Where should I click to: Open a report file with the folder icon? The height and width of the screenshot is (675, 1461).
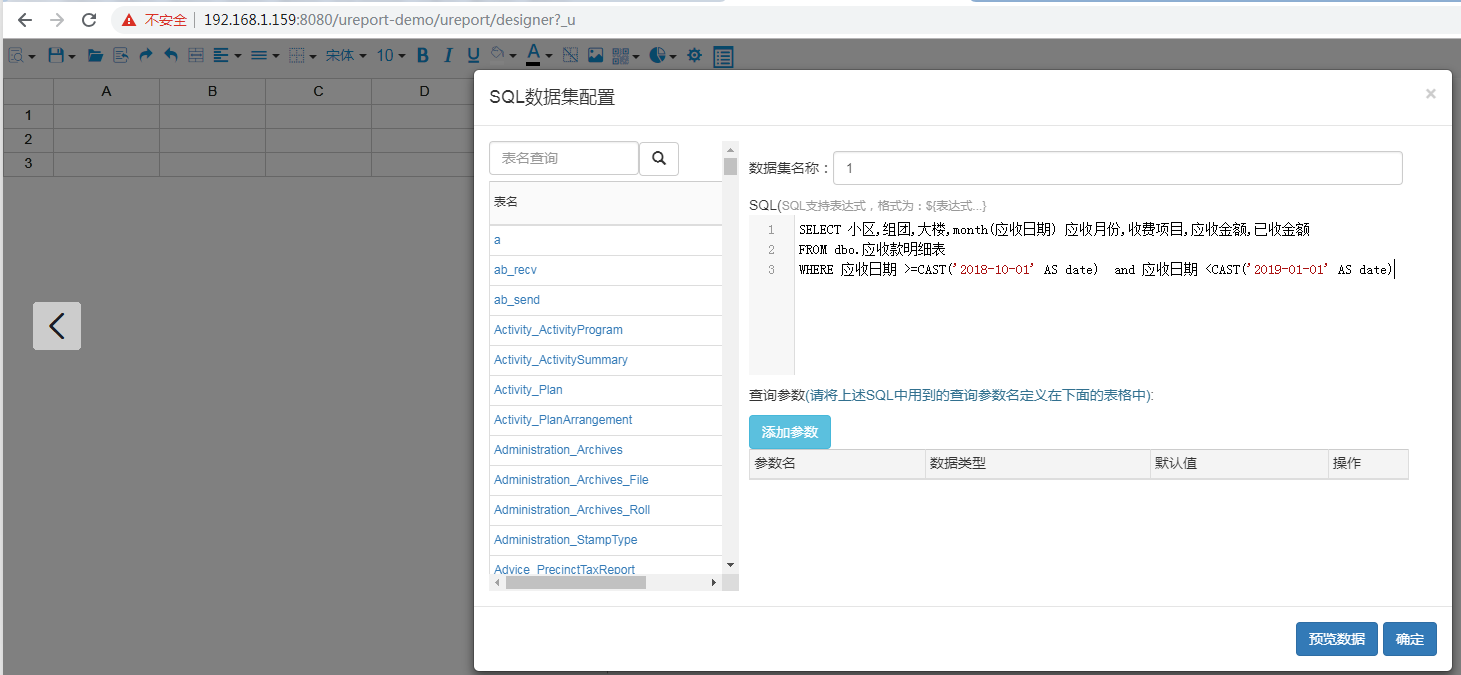tap(94, 56)
